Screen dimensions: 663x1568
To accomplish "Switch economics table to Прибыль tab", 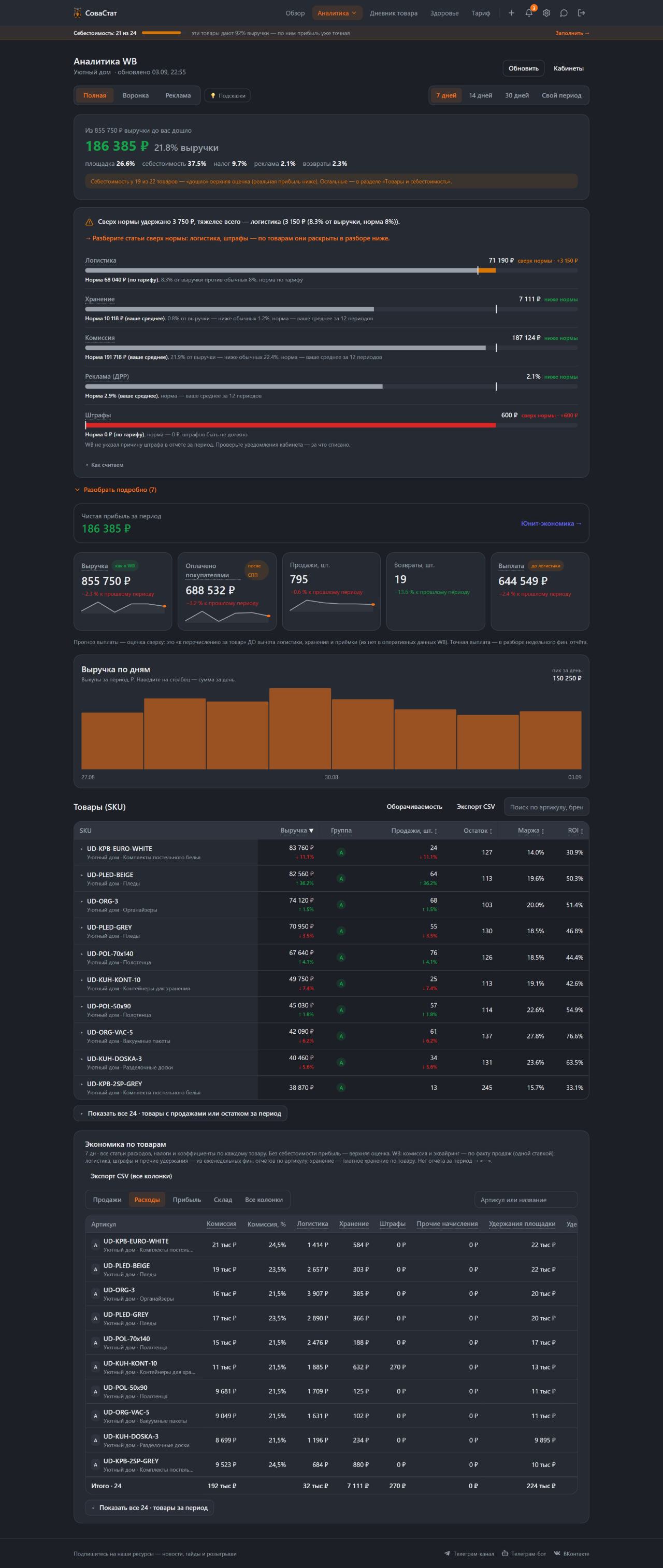I will click(187, 1200).
